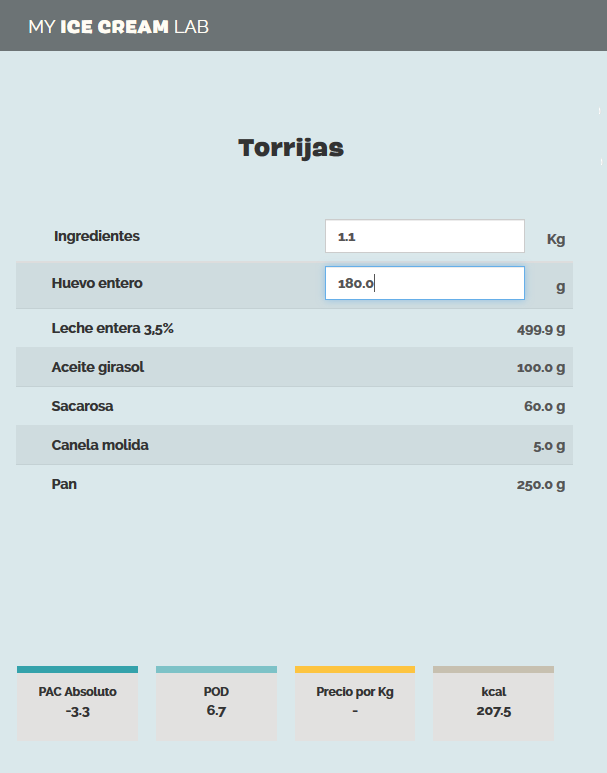Screen dimensions: 607x773
Task: Click the 250.0 g bread amount
Action: click(540, 485)
